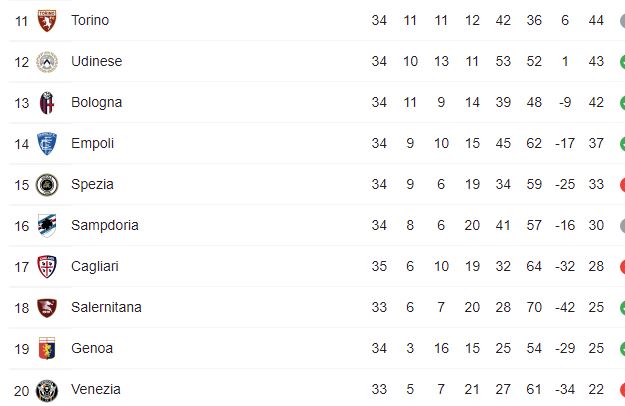This screenshot has height=406, width=625.
Task: Click the Salernitana team name
Action: coord(106,307)
